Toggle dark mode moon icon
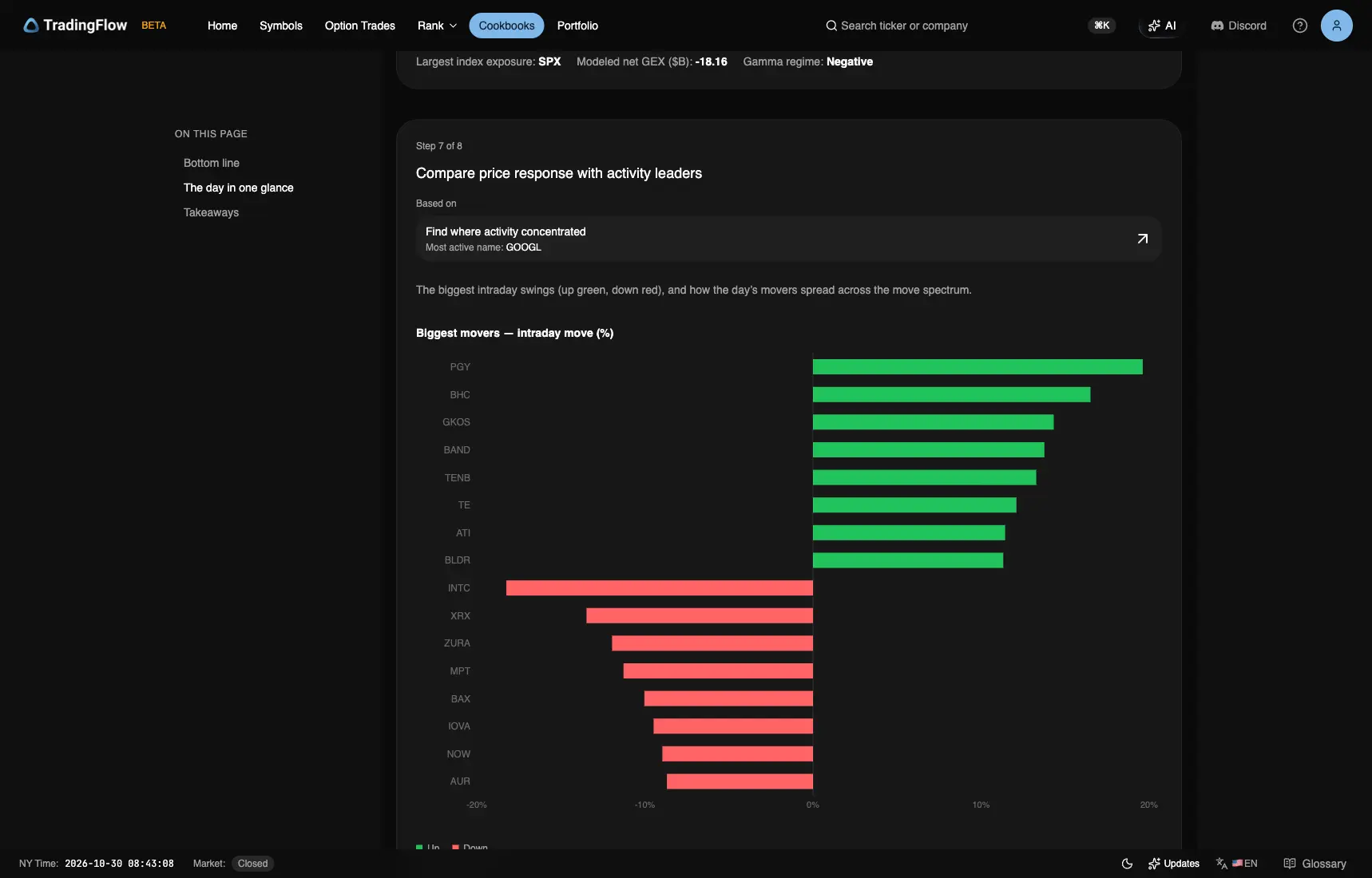The image size is (1372, 878). (x=1127, y=864)
